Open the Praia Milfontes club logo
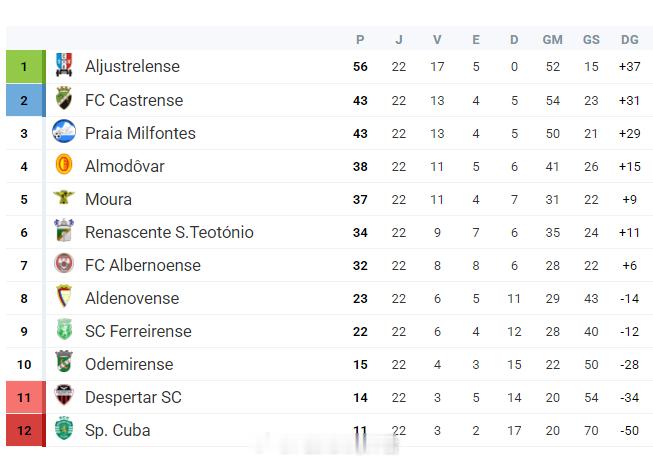The image size is (653, 461). pyautogui.click(x=64, y=131)
